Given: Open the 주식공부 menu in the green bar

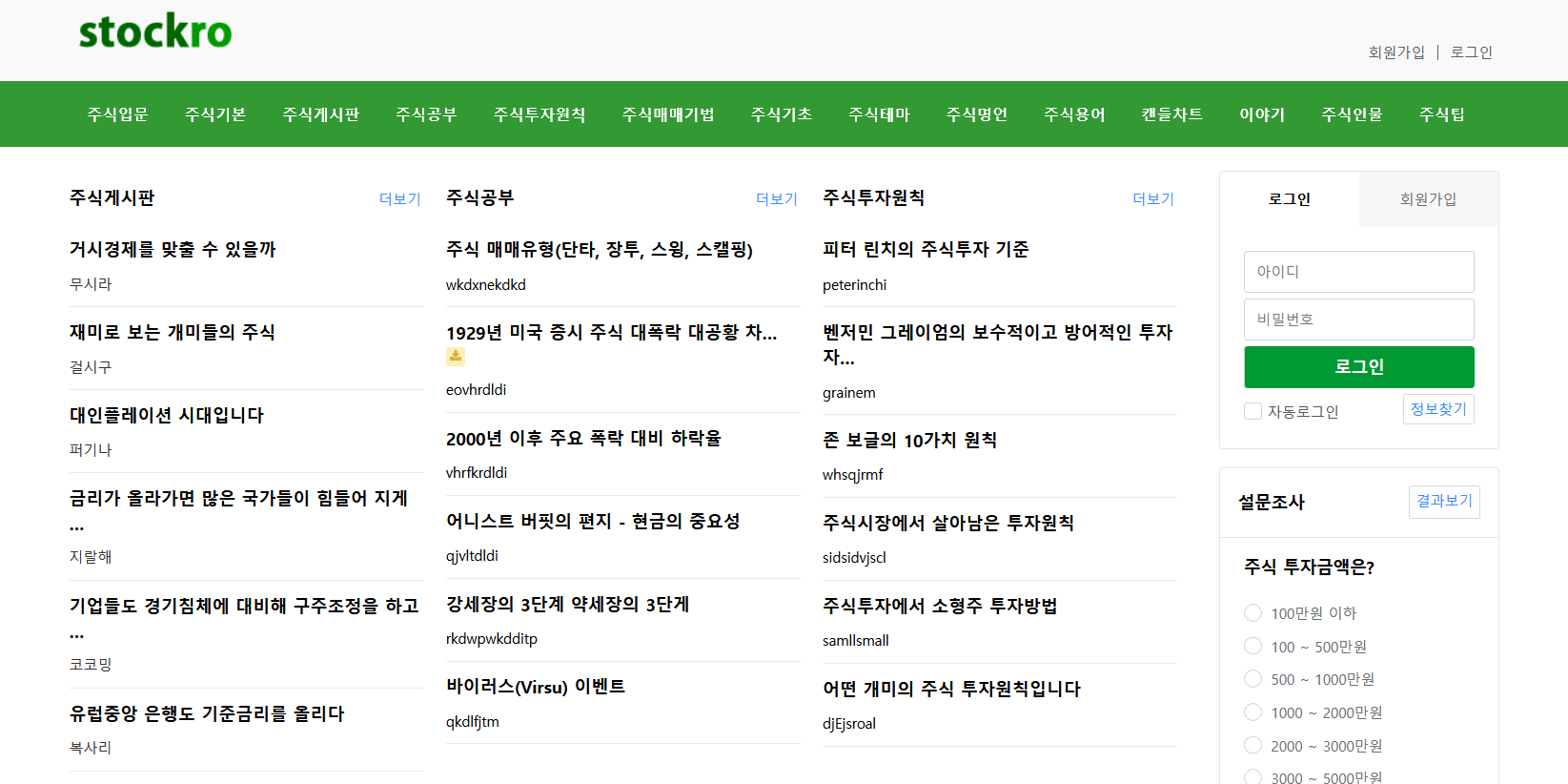Looking at the screenshot, I should pos(426,114).
